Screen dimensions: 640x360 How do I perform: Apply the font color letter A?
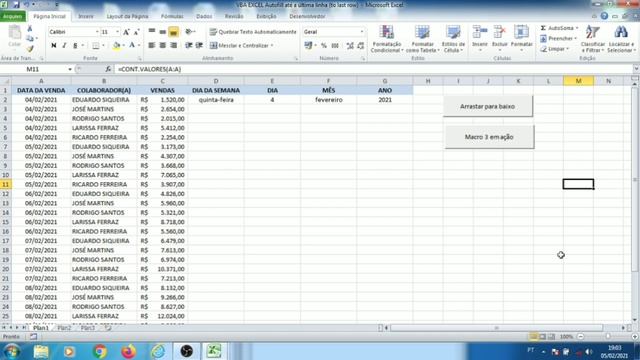point(132,45)
